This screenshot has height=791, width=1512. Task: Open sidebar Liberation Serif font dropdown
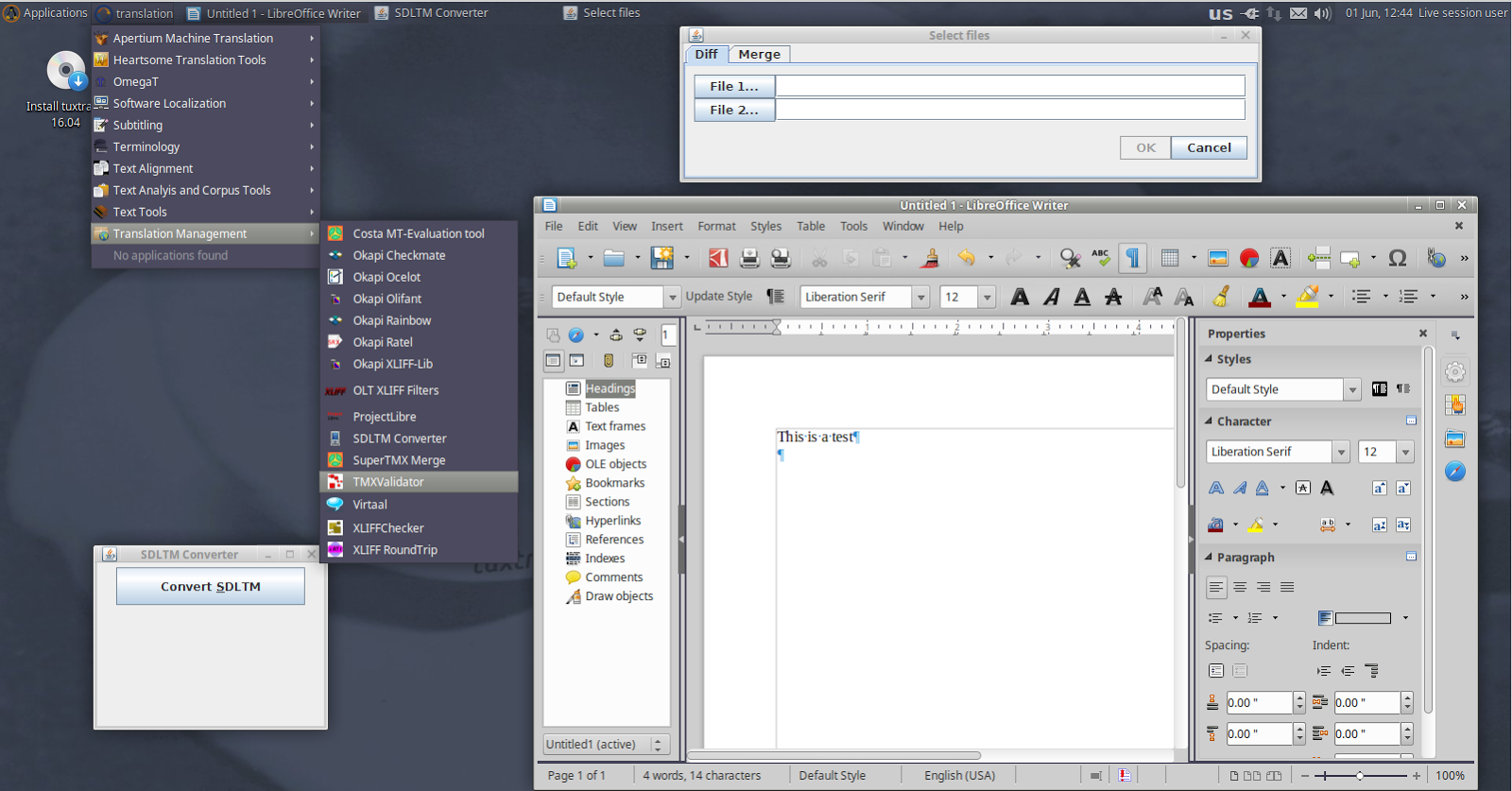1341,452
